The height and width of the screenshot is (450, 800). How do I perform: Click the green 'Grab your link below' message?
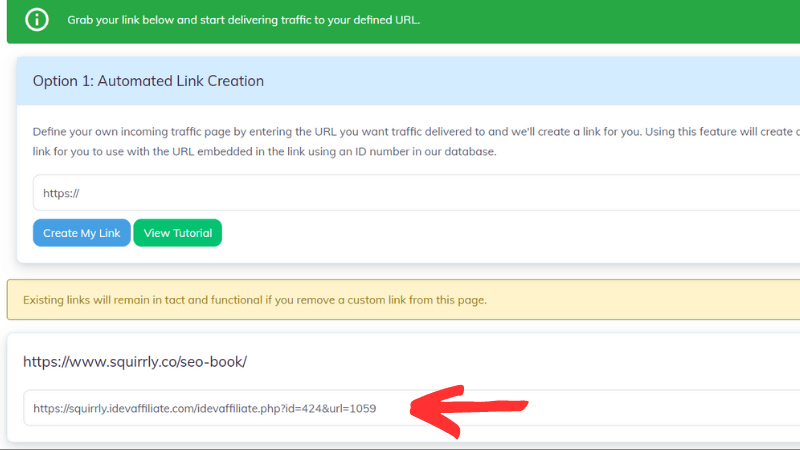coord(243,20)
